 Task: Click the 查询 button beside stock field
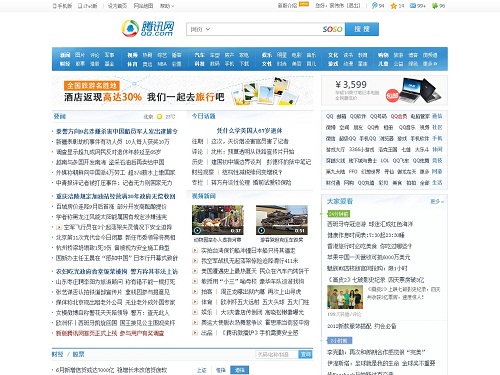tap(305, 354)
